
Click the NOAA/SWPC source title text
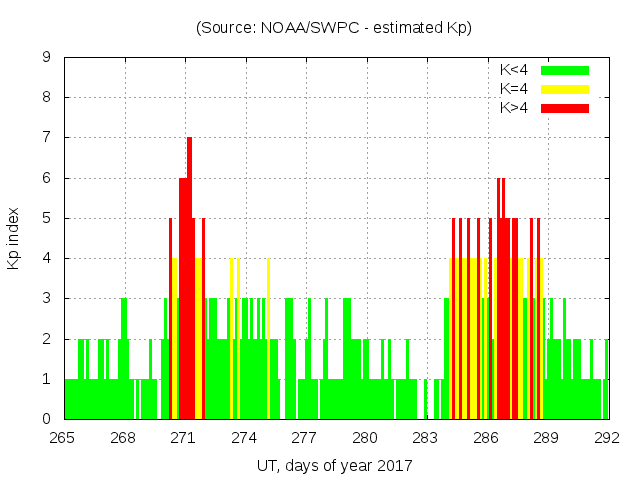tap(334, 28)
